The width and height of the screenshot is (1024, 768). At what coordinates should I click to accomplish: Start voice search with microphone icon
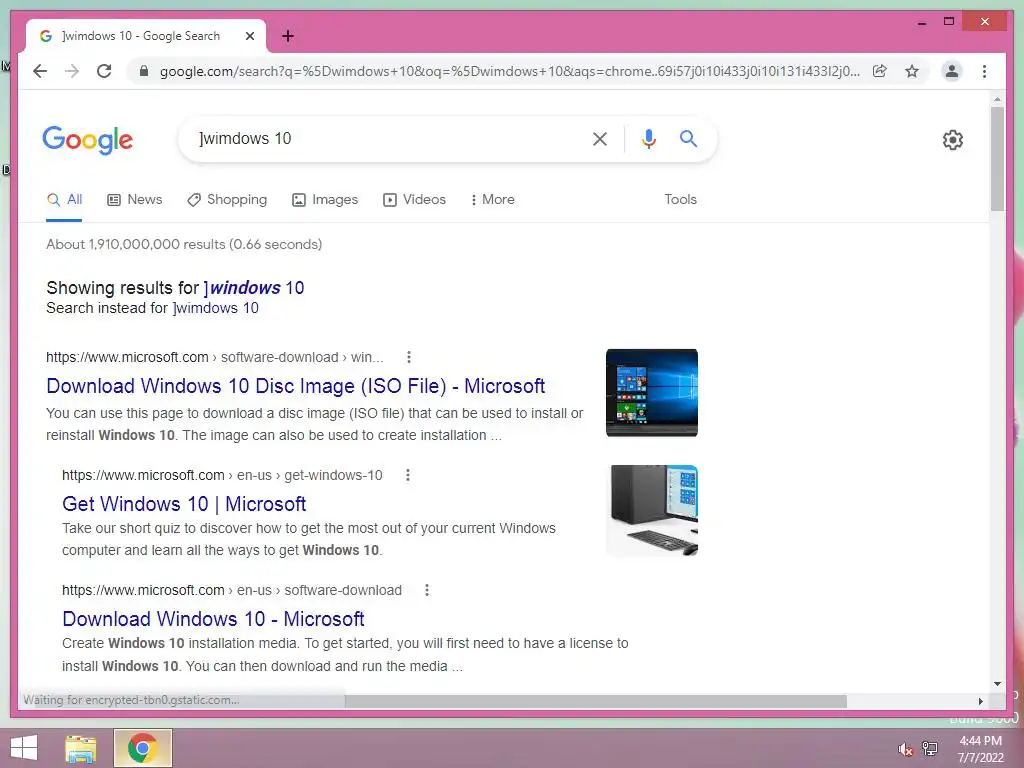[x=648, y=138]
